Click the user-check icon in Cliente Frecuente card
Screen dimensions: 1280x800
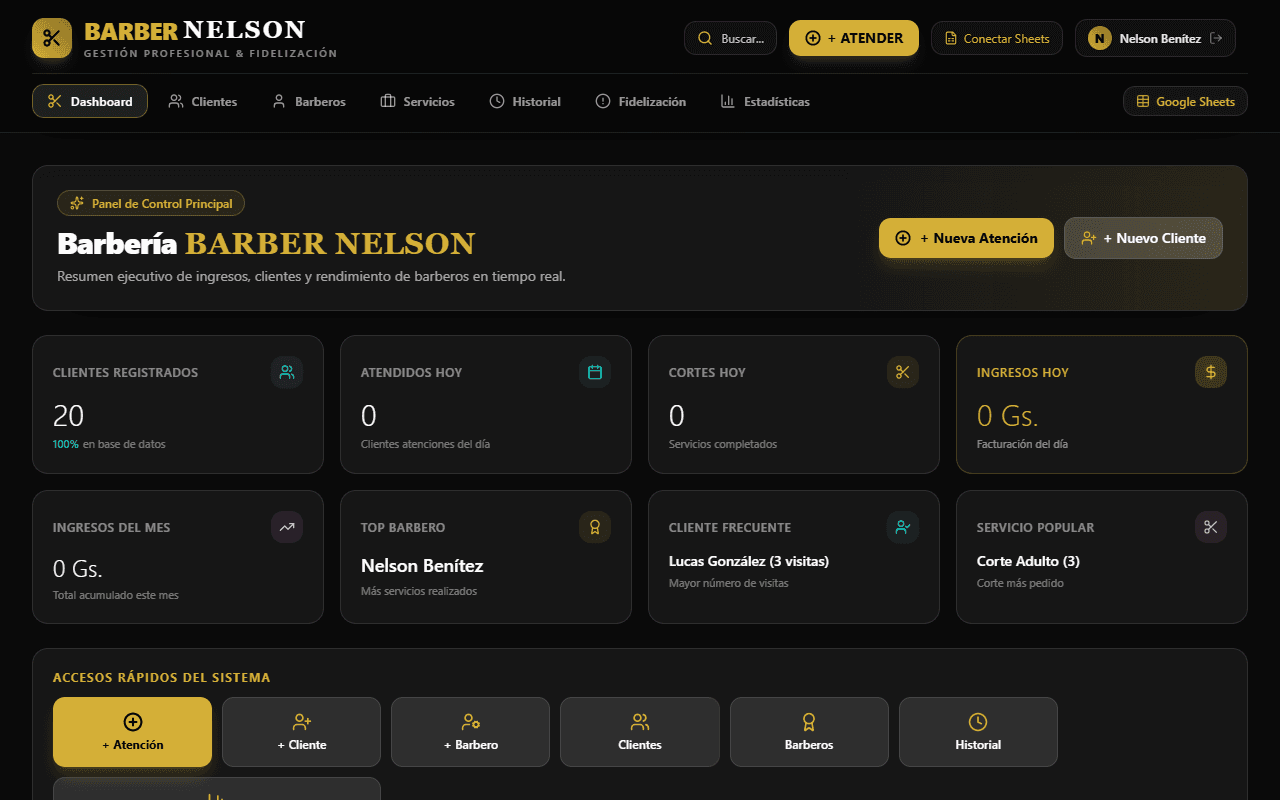click(x=903, y=527)
